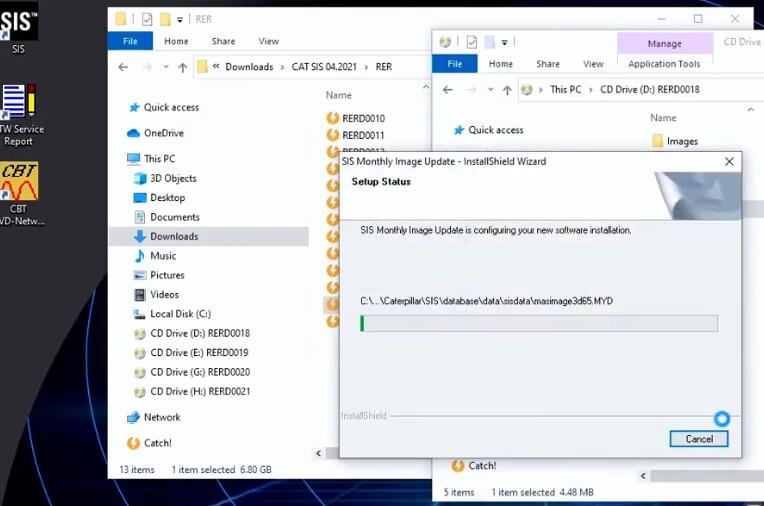The image size is (764, 506).
Task: Open CD Drive (D:) RERD0018 in sidebar
Action: coord(200,333)
